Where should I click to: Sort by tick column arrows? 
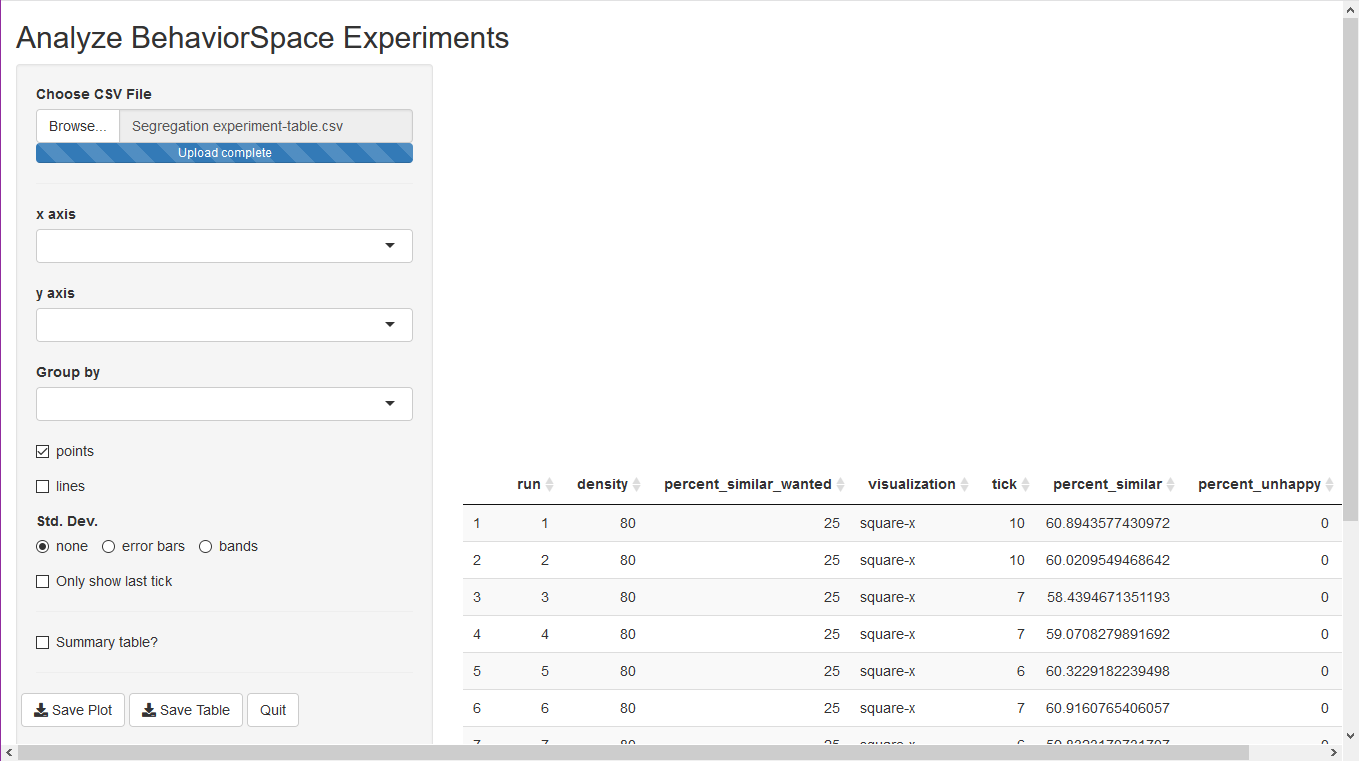[x=1026, y=485]
